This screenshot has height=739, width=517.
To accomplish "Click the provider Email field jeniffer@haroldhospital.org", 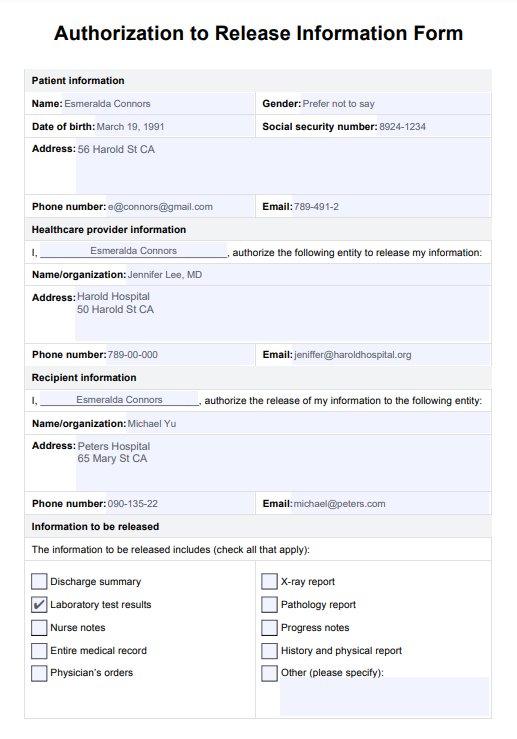I will click(392, 355).
